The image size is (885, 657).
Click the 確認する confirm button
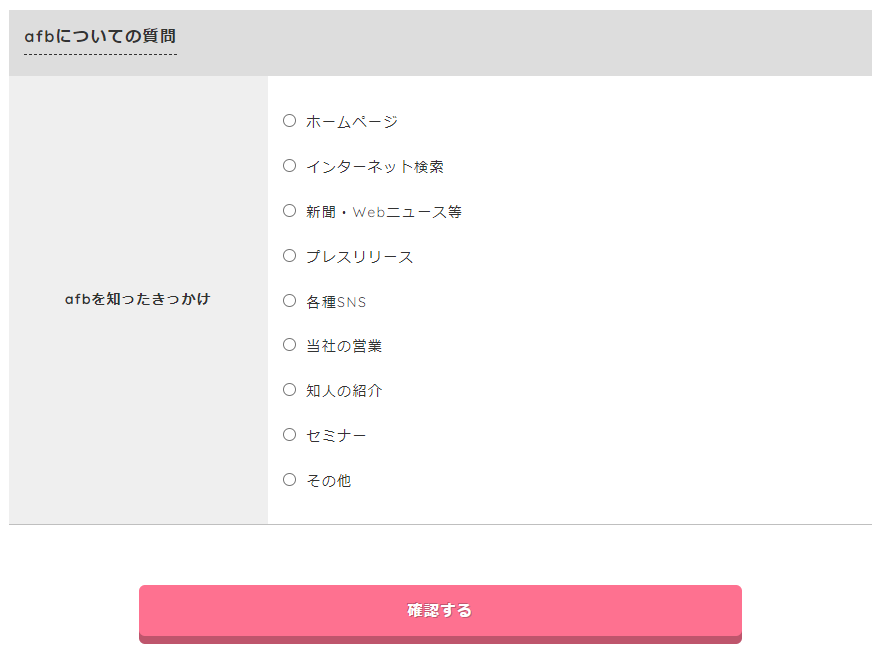(x=440, y=610)
